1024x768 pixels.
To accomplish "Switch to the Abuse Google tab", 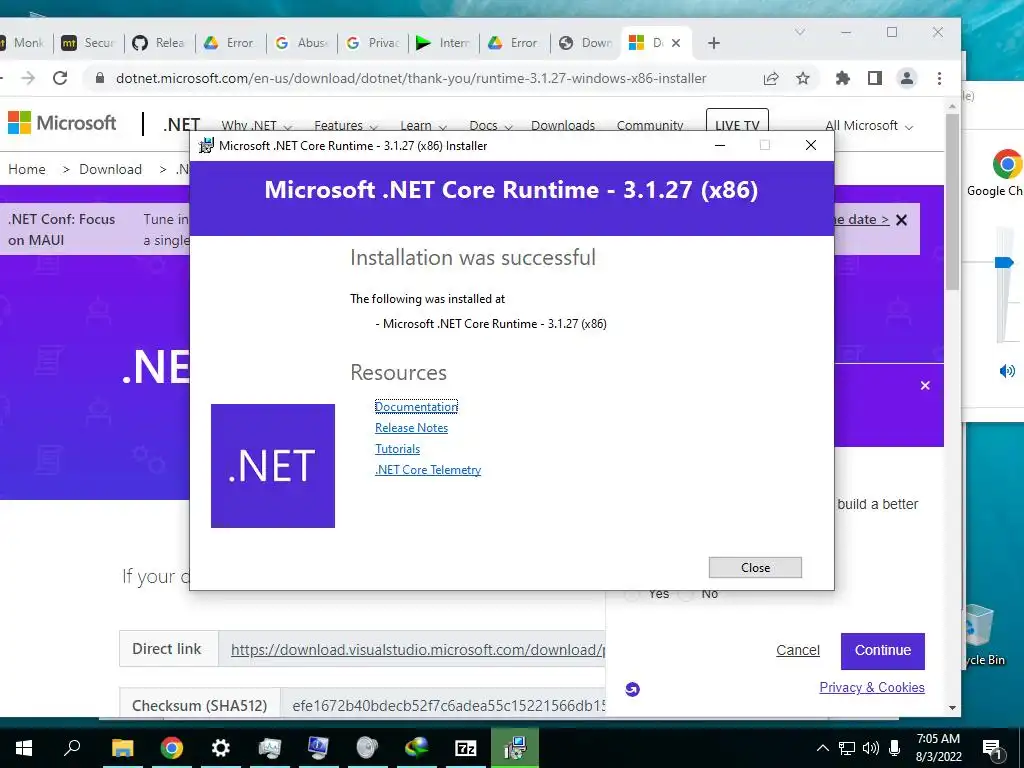I will point(301,43).
